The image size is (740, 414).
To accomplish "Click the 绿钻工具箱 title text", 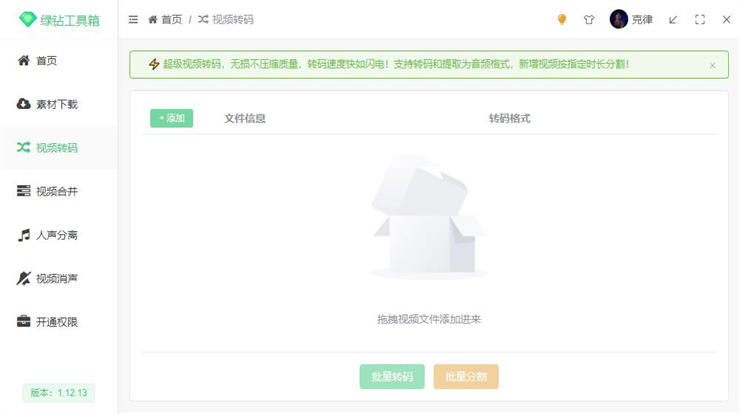I will [x=70, y=20].
